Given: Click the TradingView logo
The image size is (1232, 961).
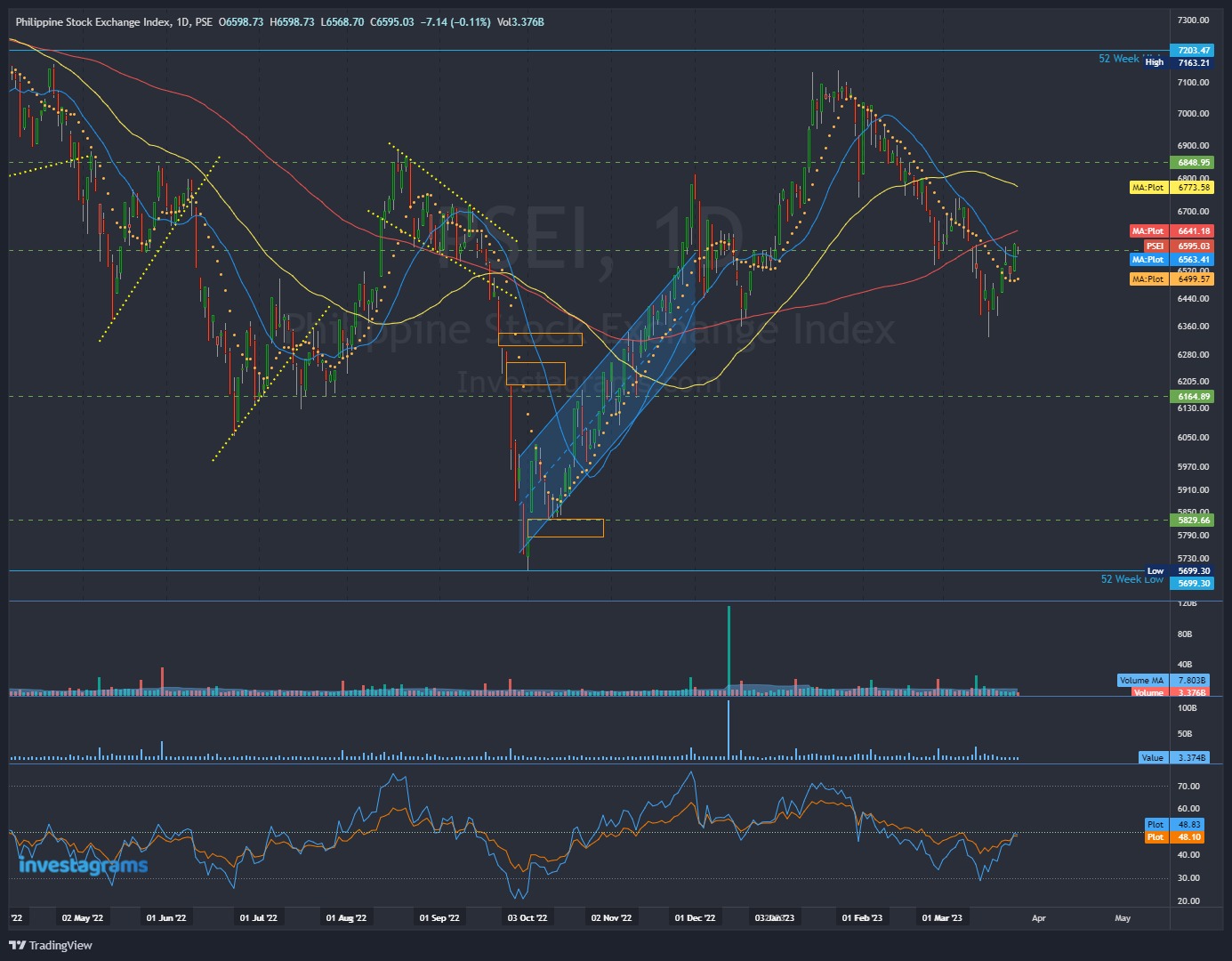Looking at the screenshot, I should tap(51, 945).
